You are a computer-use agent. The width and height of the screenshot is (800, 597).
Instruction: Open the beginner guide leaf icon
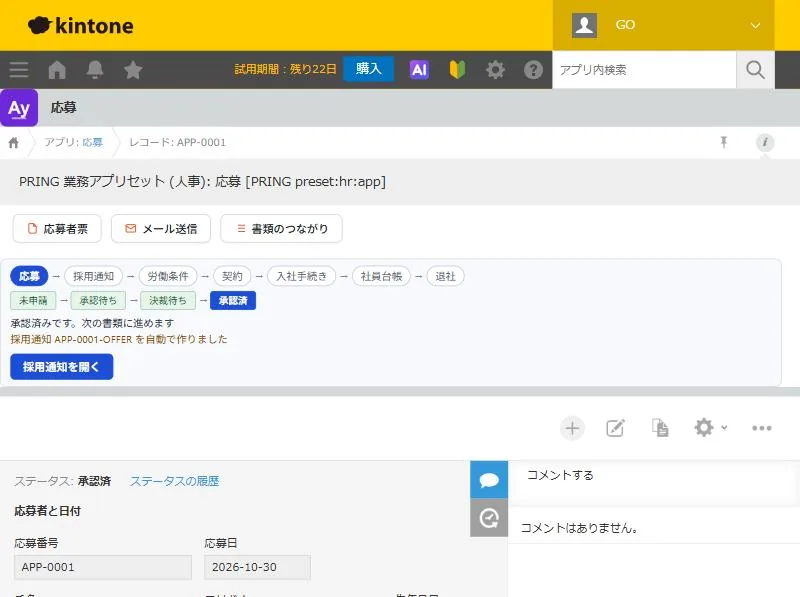coord(457,69)
